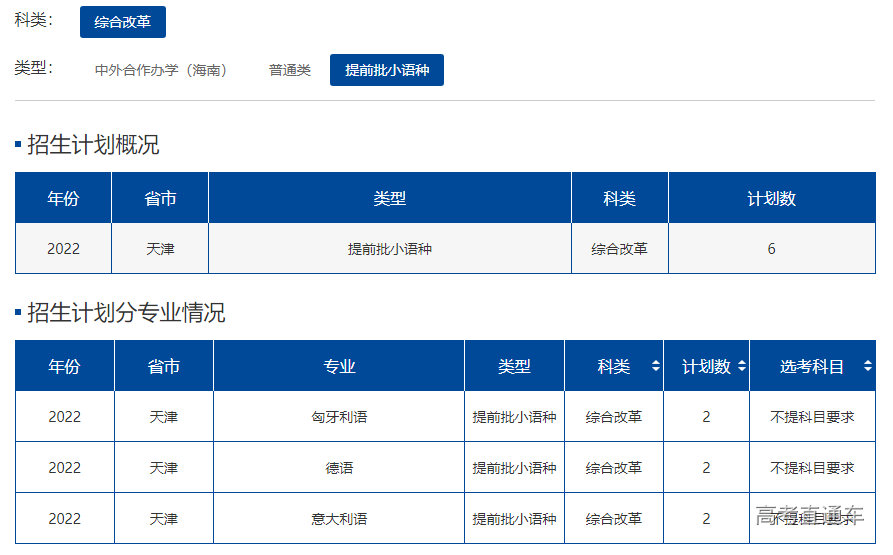This screenshot has width=893, height=555.
Task: Click the 年份 header in overview table
Action: (x=63, y=199)
